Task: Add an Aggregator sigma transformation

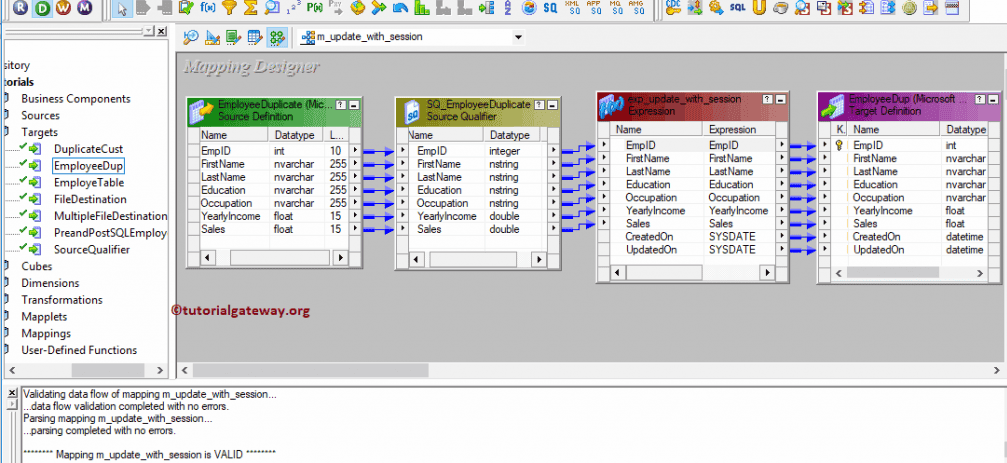Action: point(250,8)
